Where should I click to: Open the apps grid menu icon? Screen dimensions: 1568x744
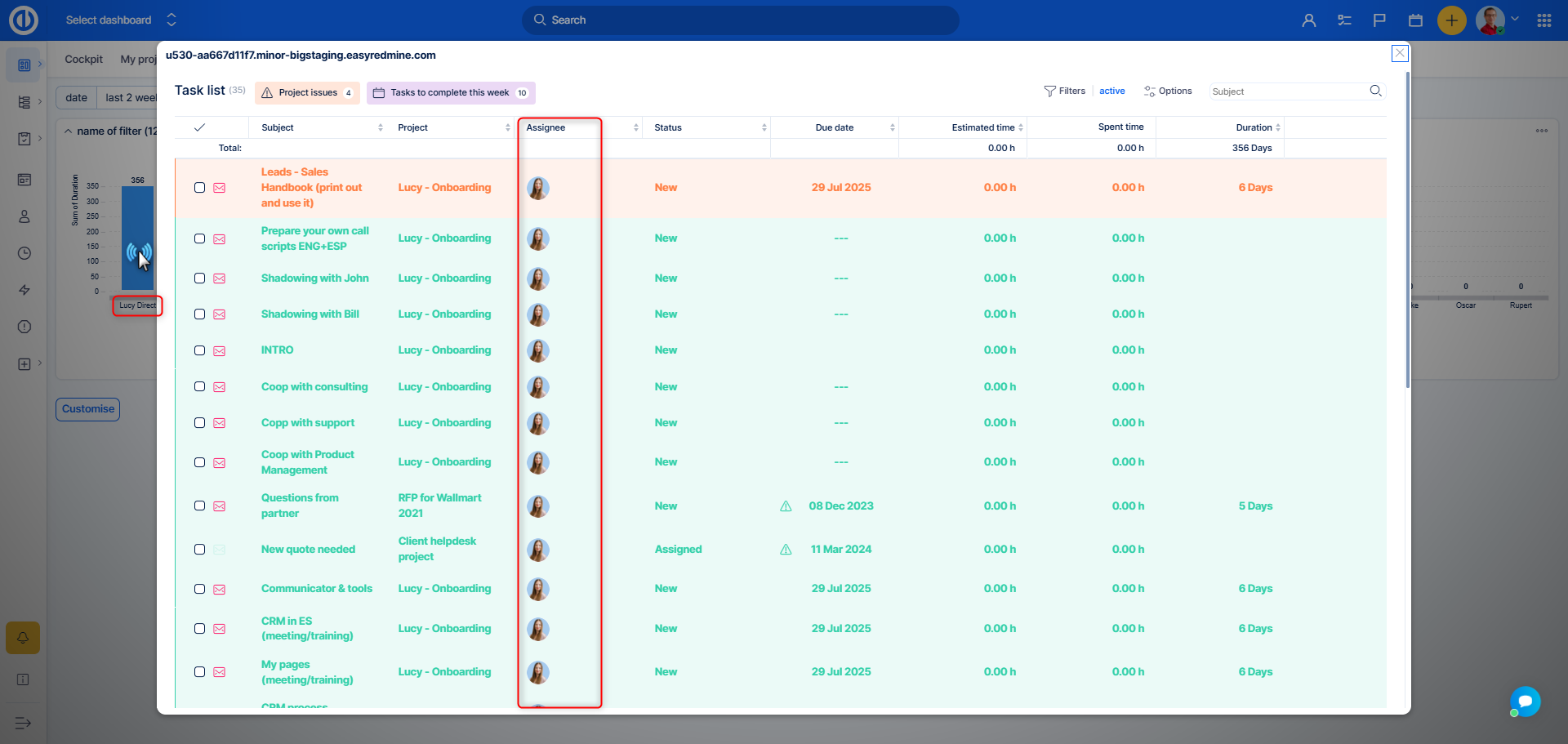[x=1543, y=20]
